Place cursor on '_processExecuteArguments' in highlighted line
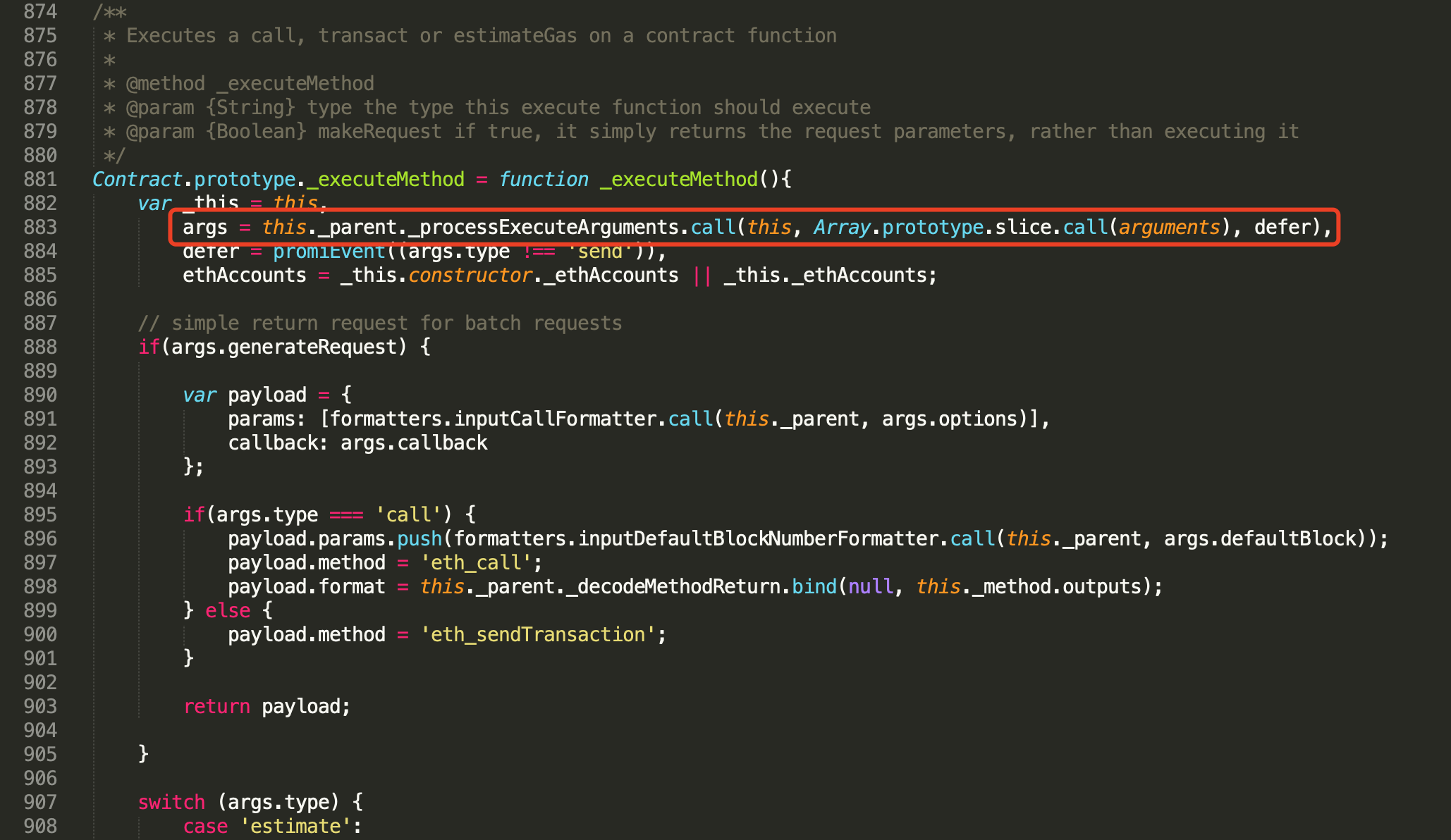This screenshot has height=840, width=1451. click(x=543, y=227)
